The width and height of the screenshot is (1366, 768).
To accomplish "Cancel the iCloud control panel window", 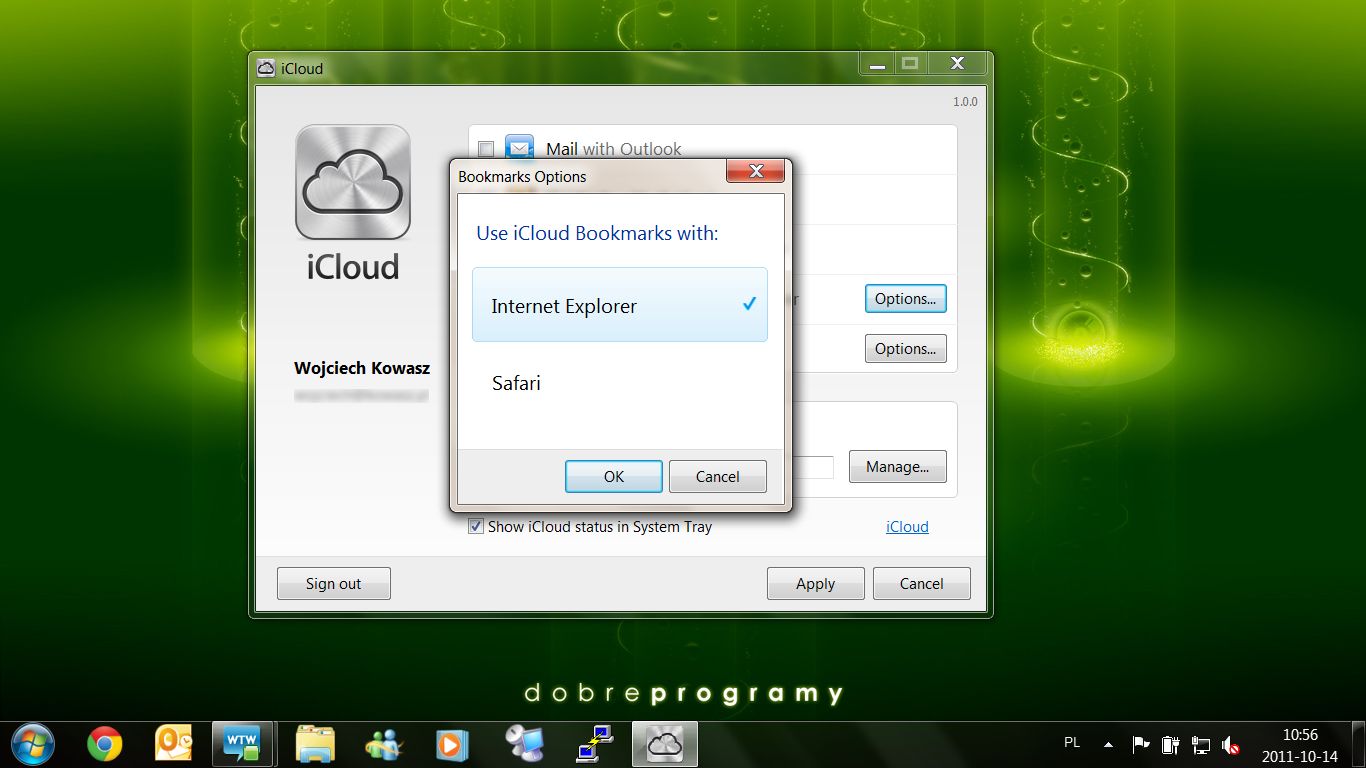I will 921,583.
